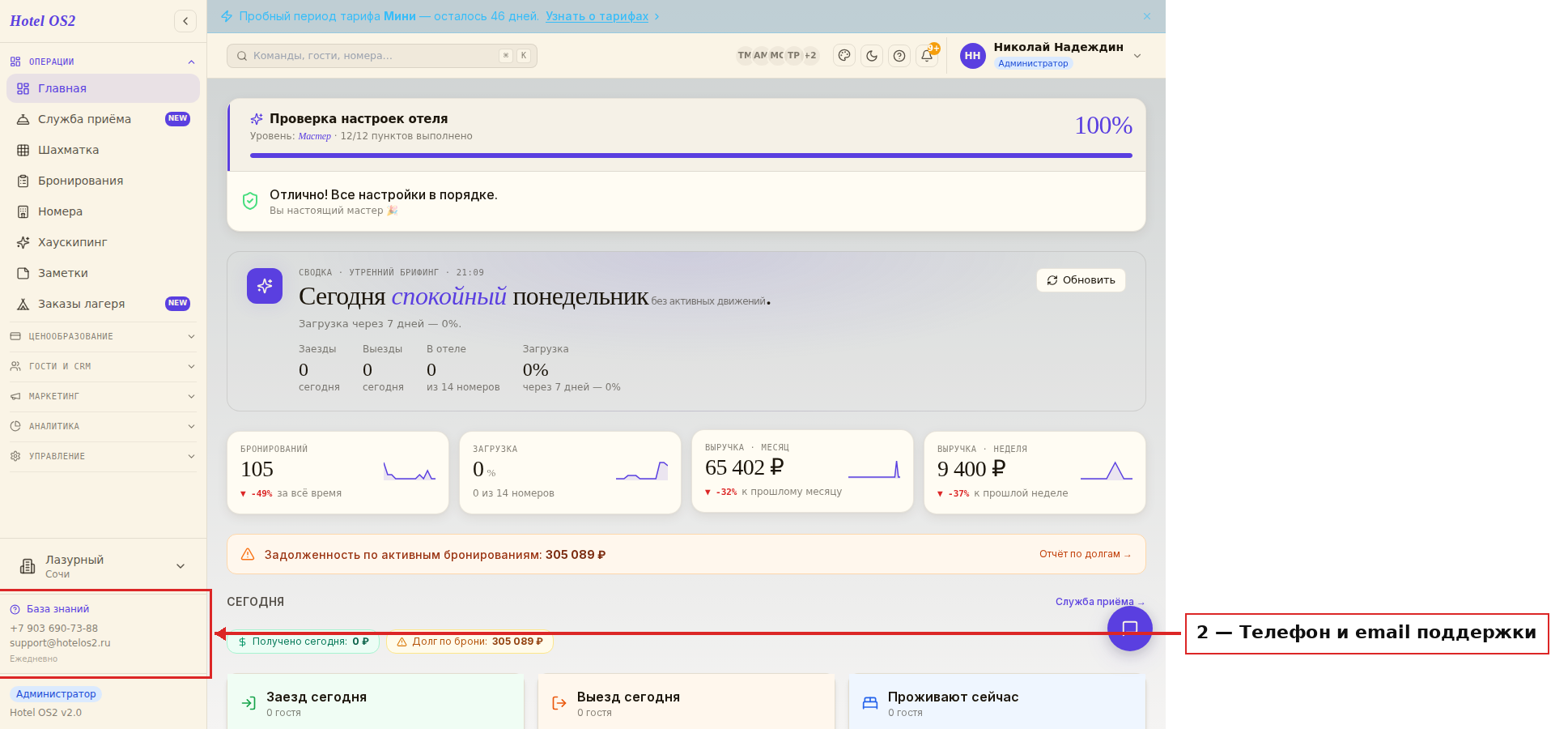Click the Хаускипинг sparkle icon
Viewport: 1568px width, 729px height.
coord(23,242)
